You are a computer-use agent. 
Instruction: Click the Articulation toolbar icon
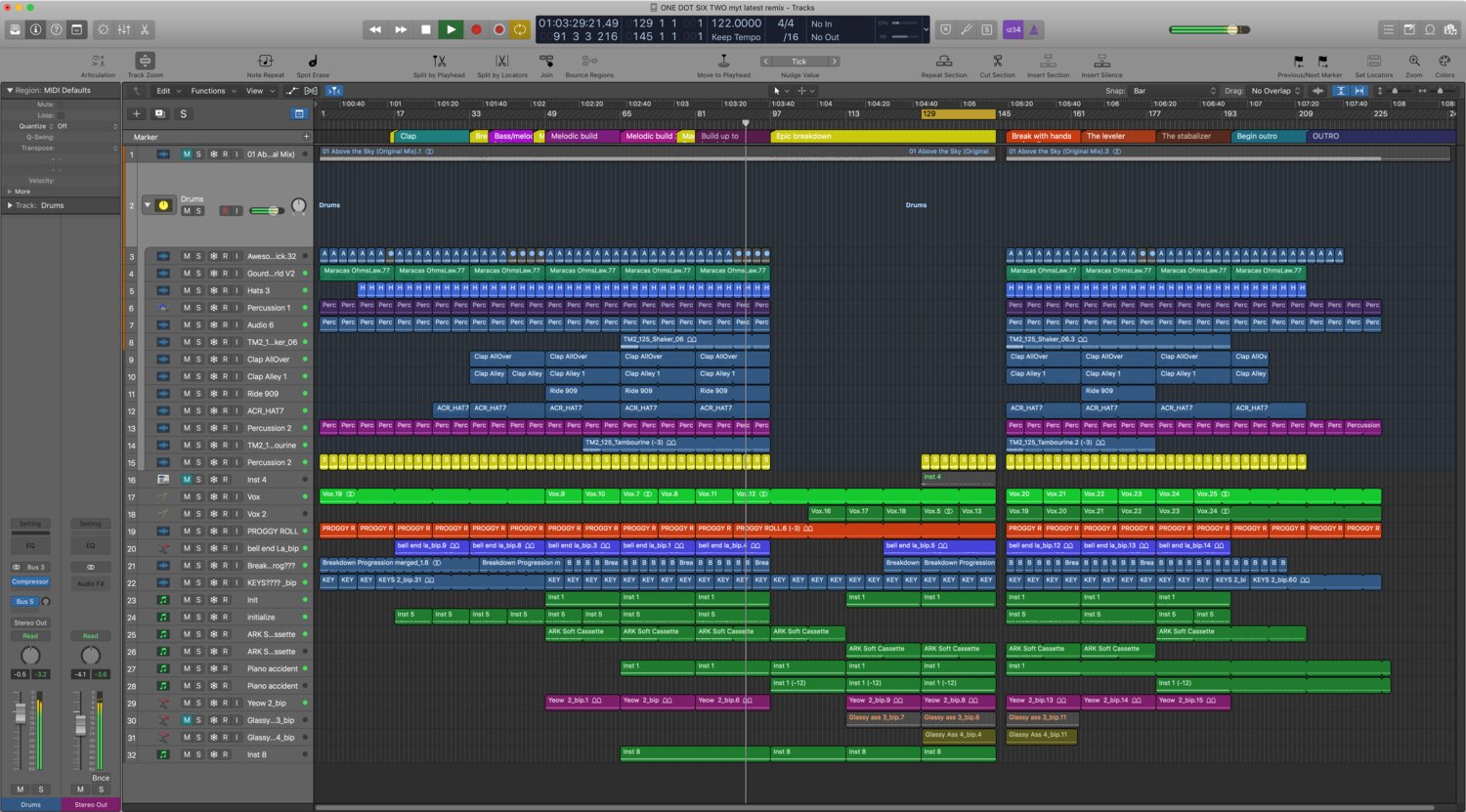pos(98,62)
